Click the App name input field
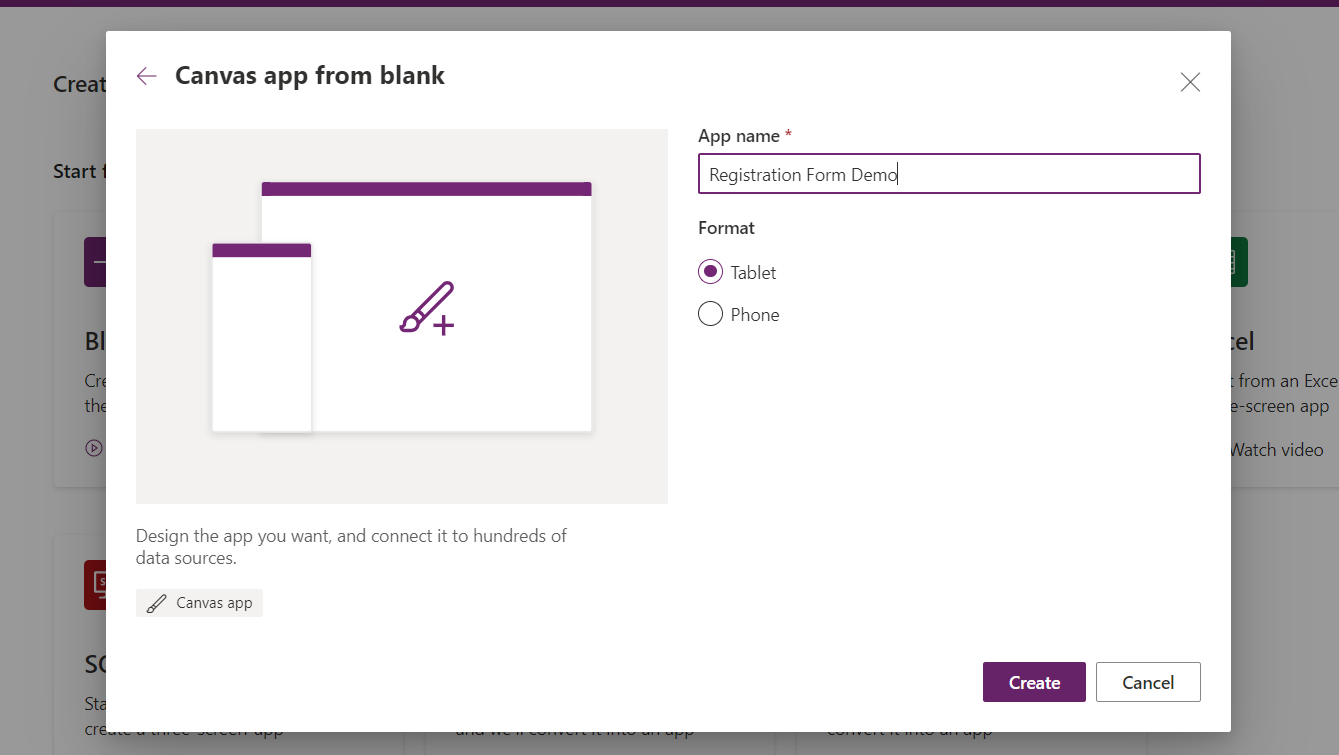The image size is (1339, 755). click(949, 174)
